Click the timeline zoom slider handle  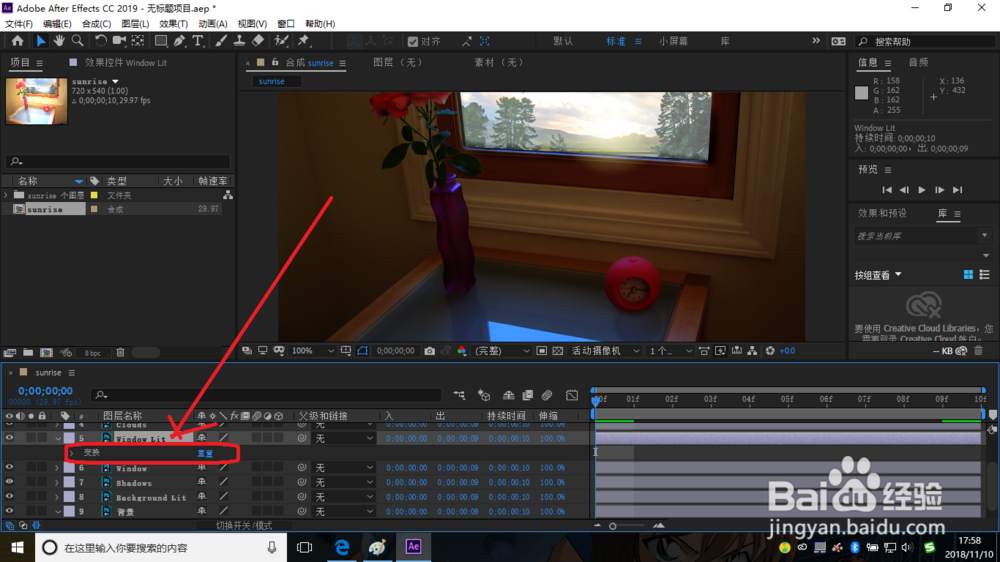(x=613, y=526)
